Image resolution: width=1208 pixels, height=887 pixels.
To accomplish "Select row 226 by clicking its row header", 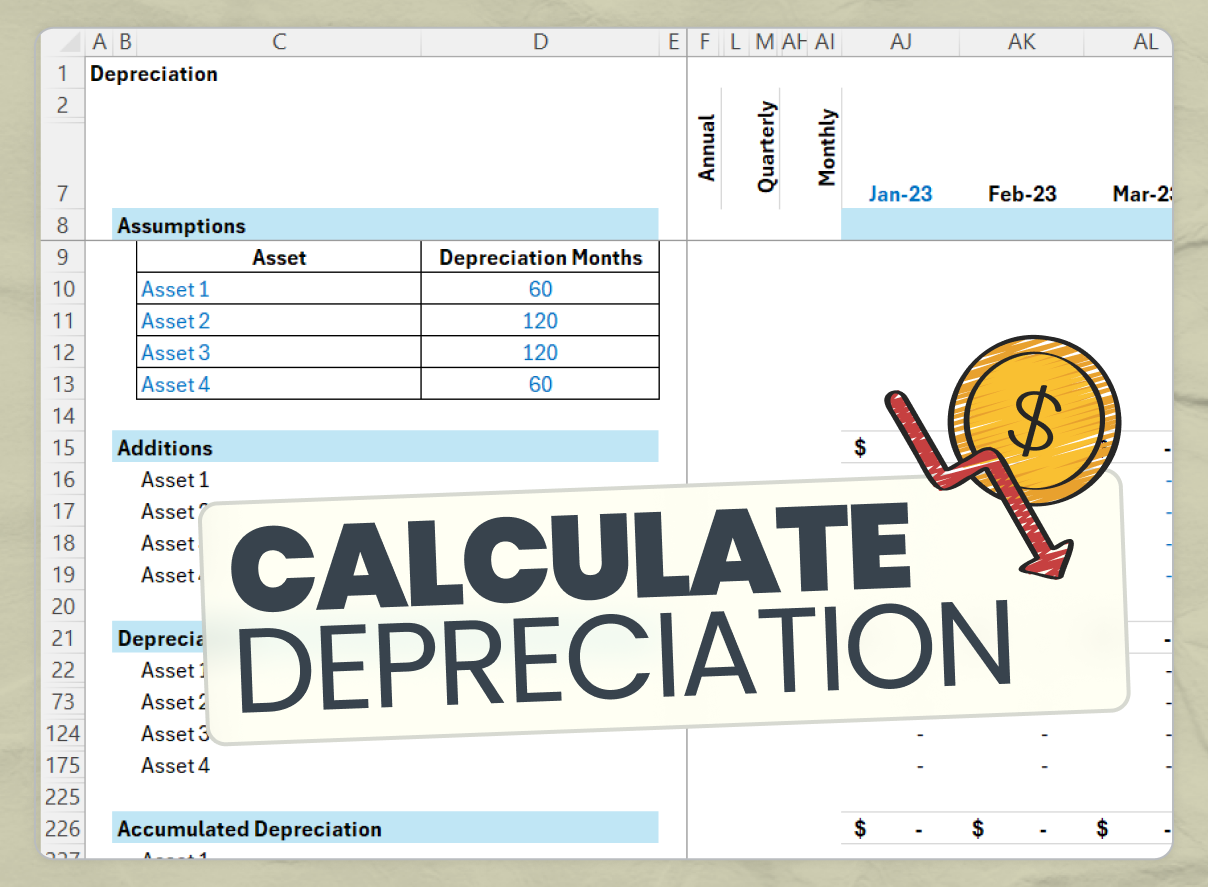I will pyautogui.click(x=63, y=829).
